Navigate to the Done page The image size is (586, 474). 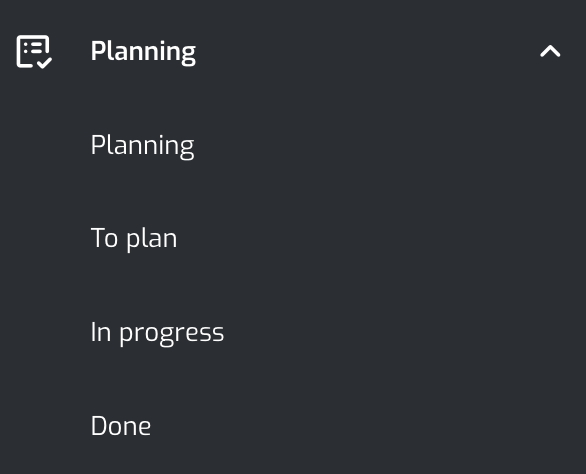tap(121, 426)
